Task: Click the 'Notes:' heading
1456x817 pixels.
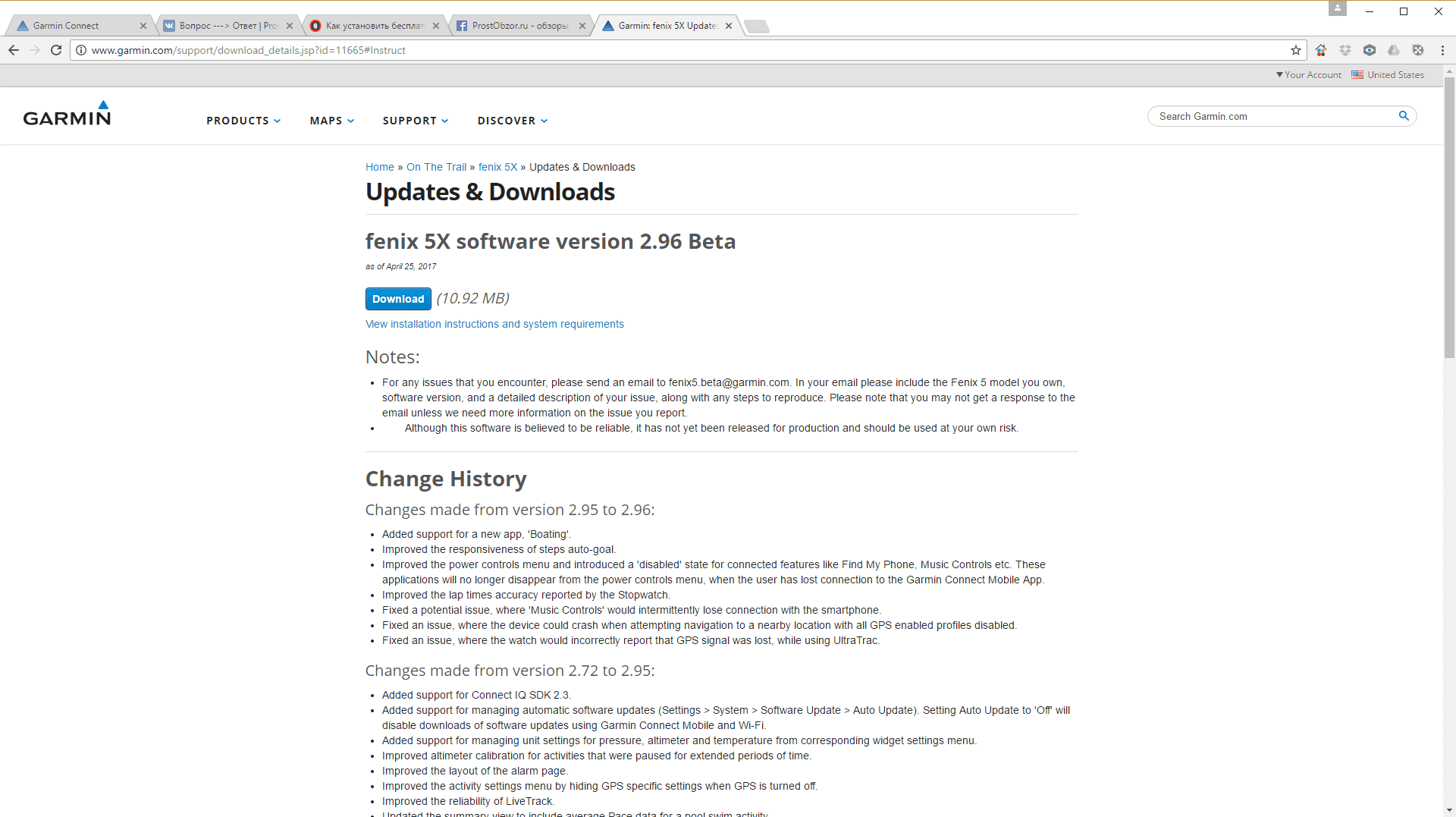Action: [392, 357]
